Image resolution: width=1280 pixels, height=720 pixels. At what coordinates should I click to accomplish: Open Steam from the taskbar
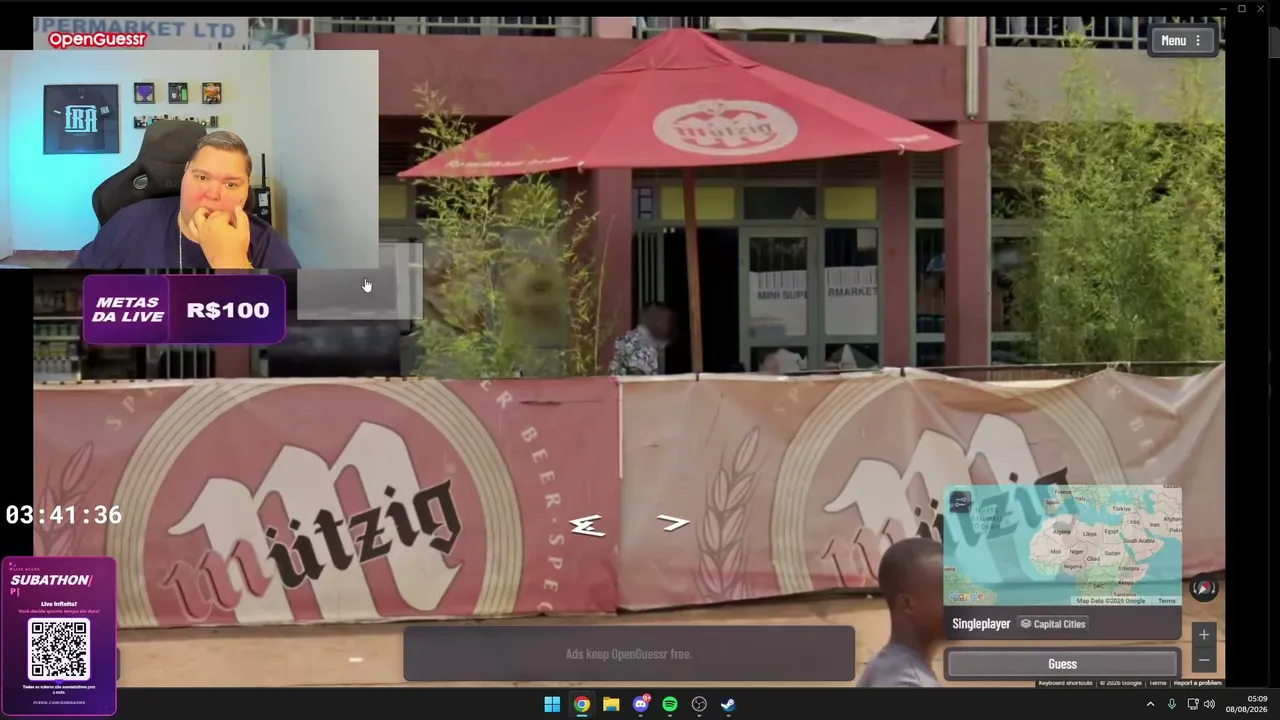(728, 704)
